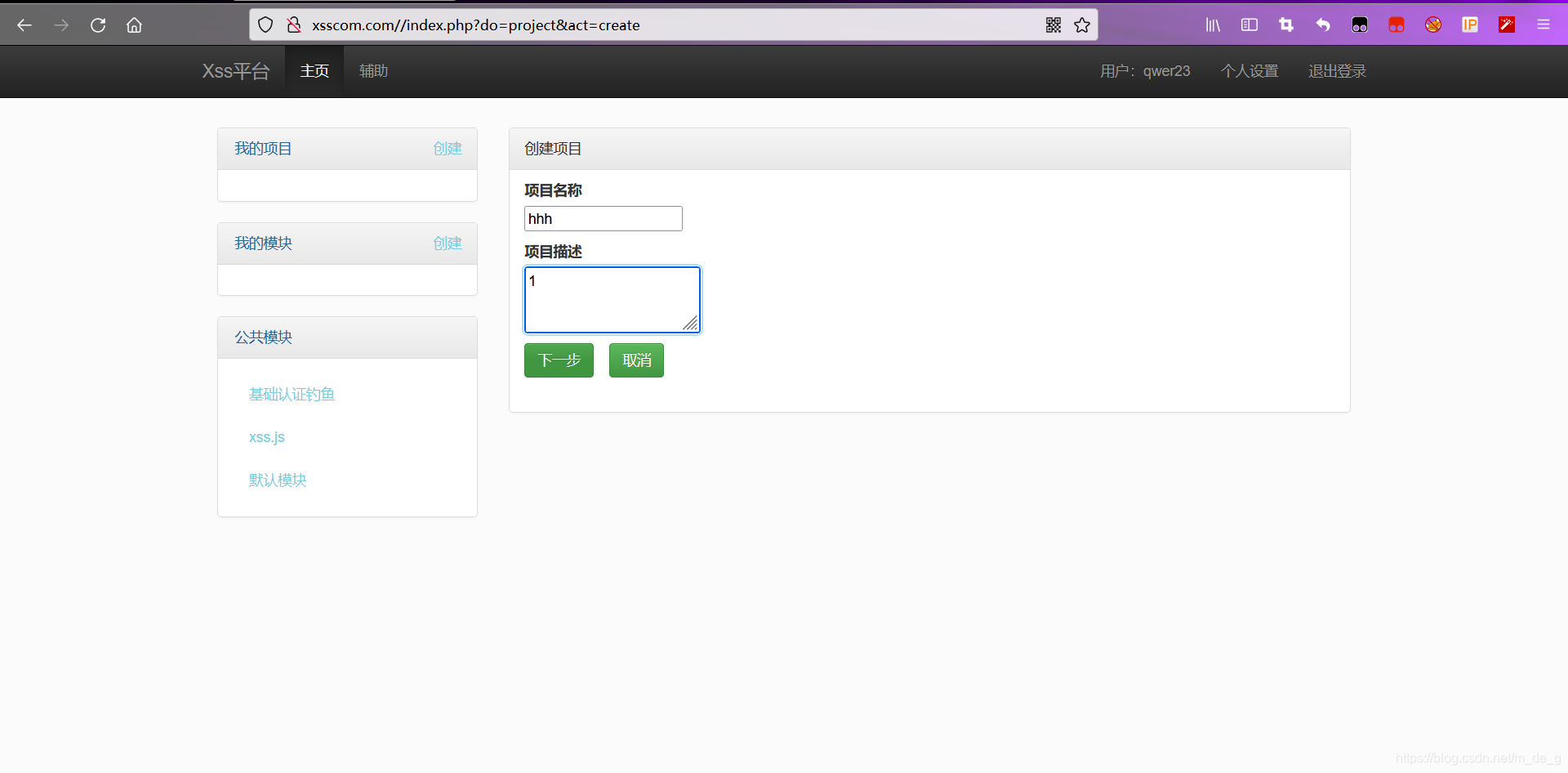Open 个人设置 settings
1568x773 pixels.
pyautogui.click(x=1249, y=71)
